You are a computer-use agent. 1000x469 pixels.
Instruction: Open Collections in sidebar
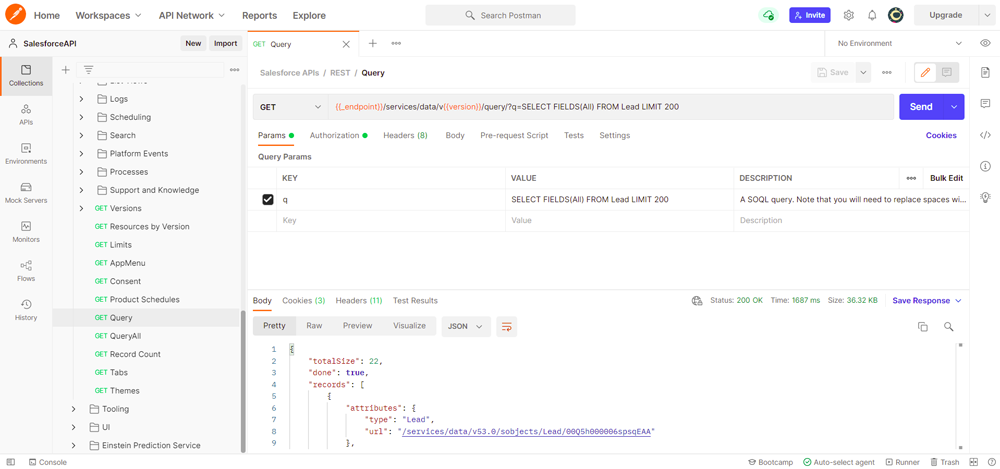tap(26, 76)
